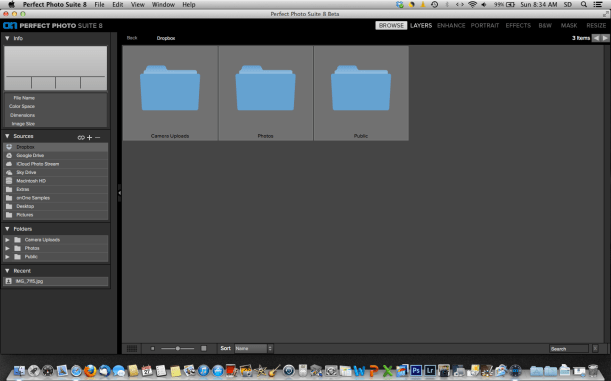Image resolution: width=611 pixels, height=381 pixels.
Task: Click the Google Drive source icon
Action: coord(9,155)
